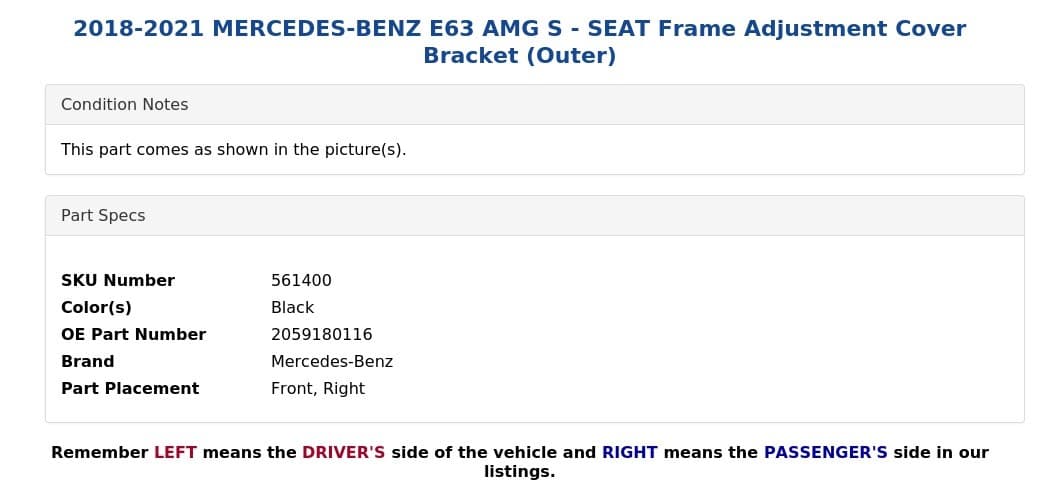This screenshot has height=497, width=1040.
Task: Click the color value Black
Action: (x=292, y=308)
